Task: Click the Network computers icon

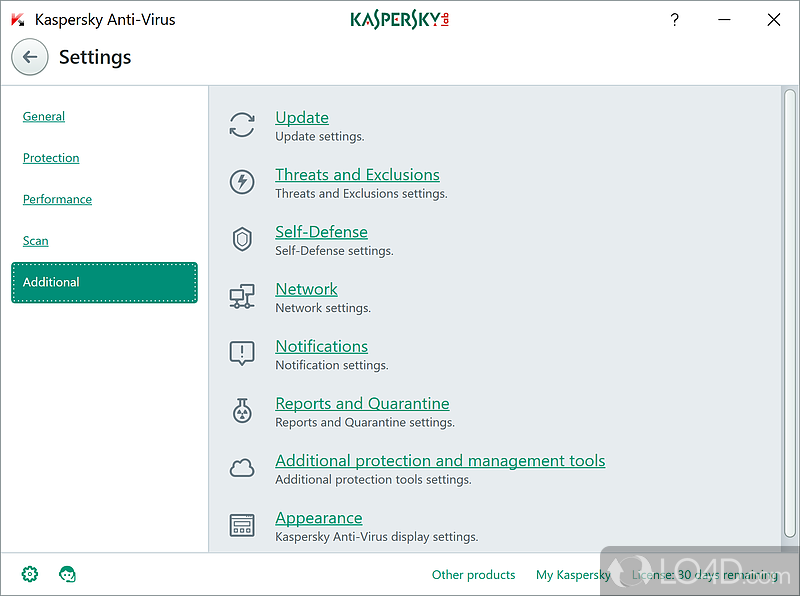Action: click(x=242, y=296)
